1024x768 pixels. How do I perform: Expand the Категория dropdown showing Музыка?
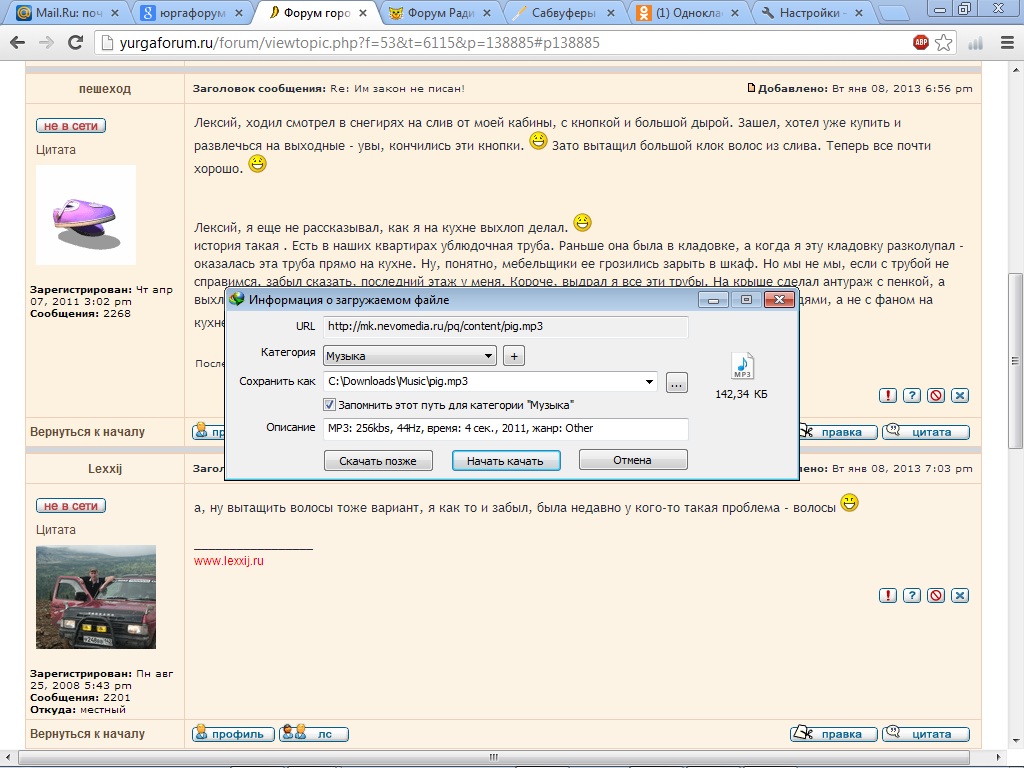click(488, 356)
